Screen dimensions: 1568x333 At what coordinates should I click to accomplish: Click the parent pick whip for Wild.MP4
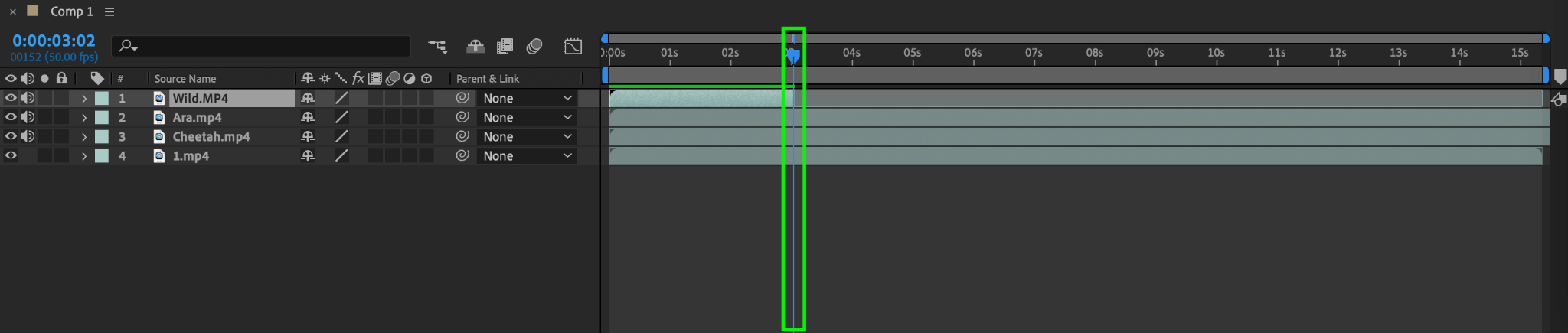click(x=462, y=98)
